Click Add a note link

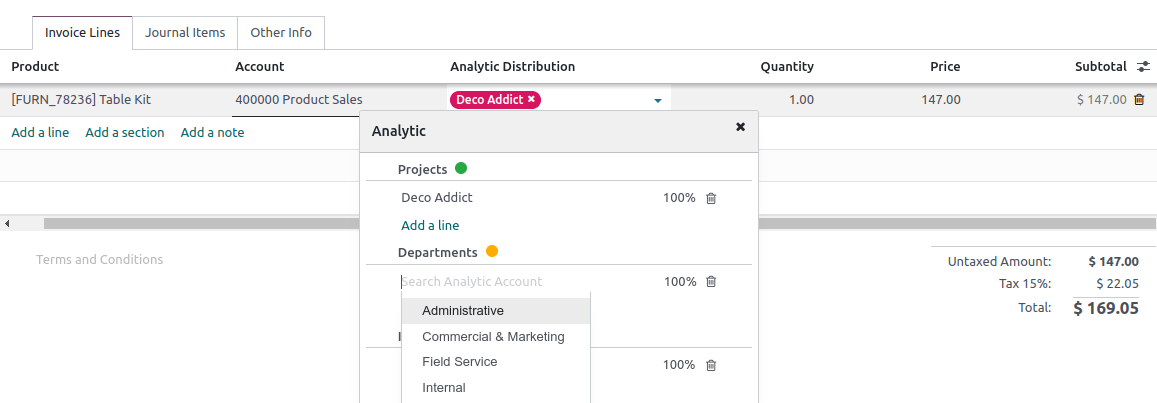point(212,132)
